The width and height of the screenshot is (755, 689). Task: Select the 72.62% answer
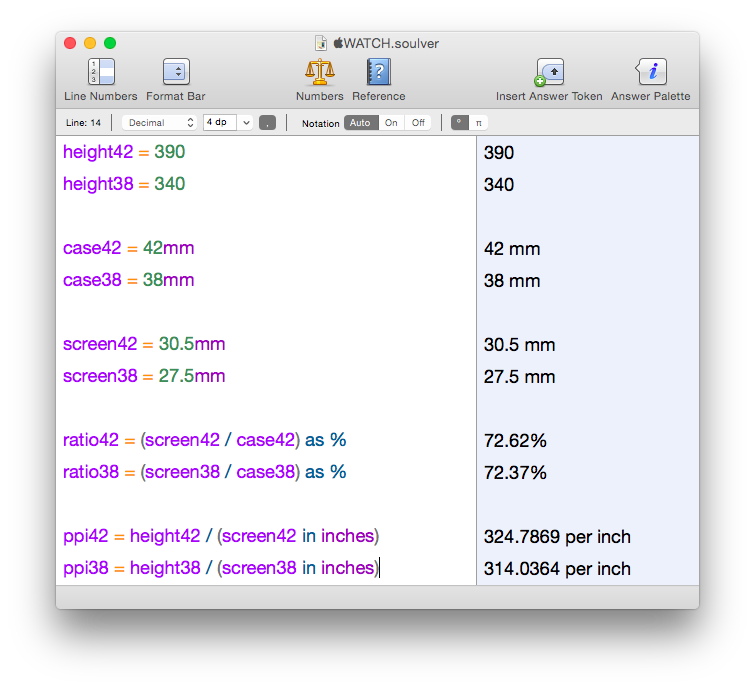click(515, 441)
